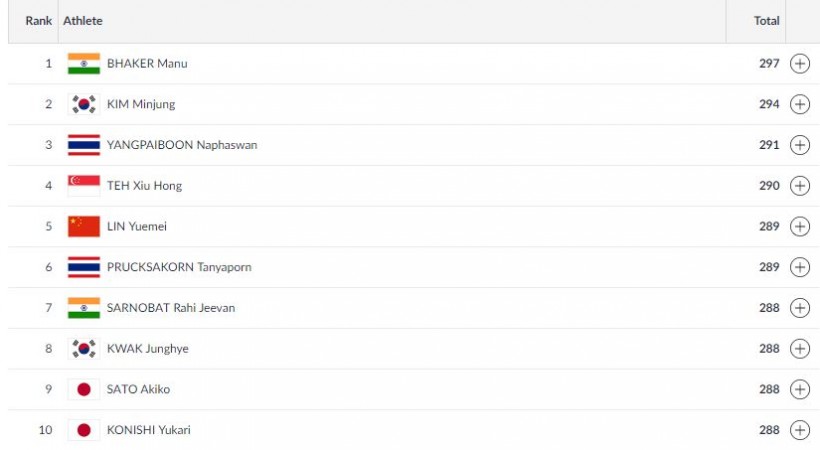This screenshot has height=450, width=820.
Task: Open SARNOBAT Rahi Jeevan details plus
Action: [x=800, y=308]
